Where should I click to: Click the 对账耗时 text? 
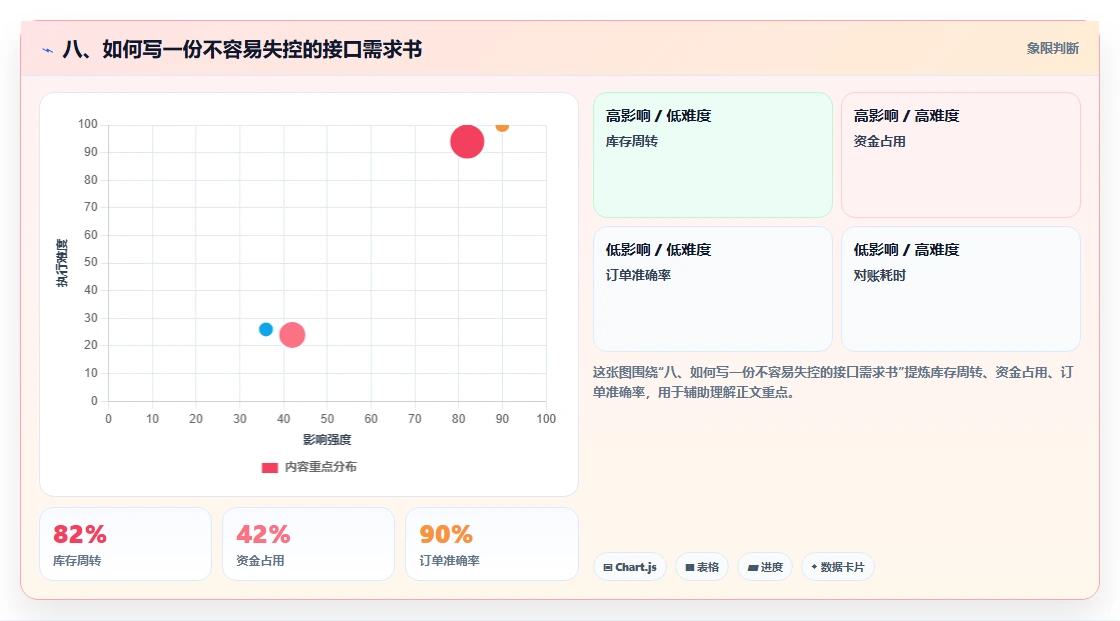click(879, 275)
